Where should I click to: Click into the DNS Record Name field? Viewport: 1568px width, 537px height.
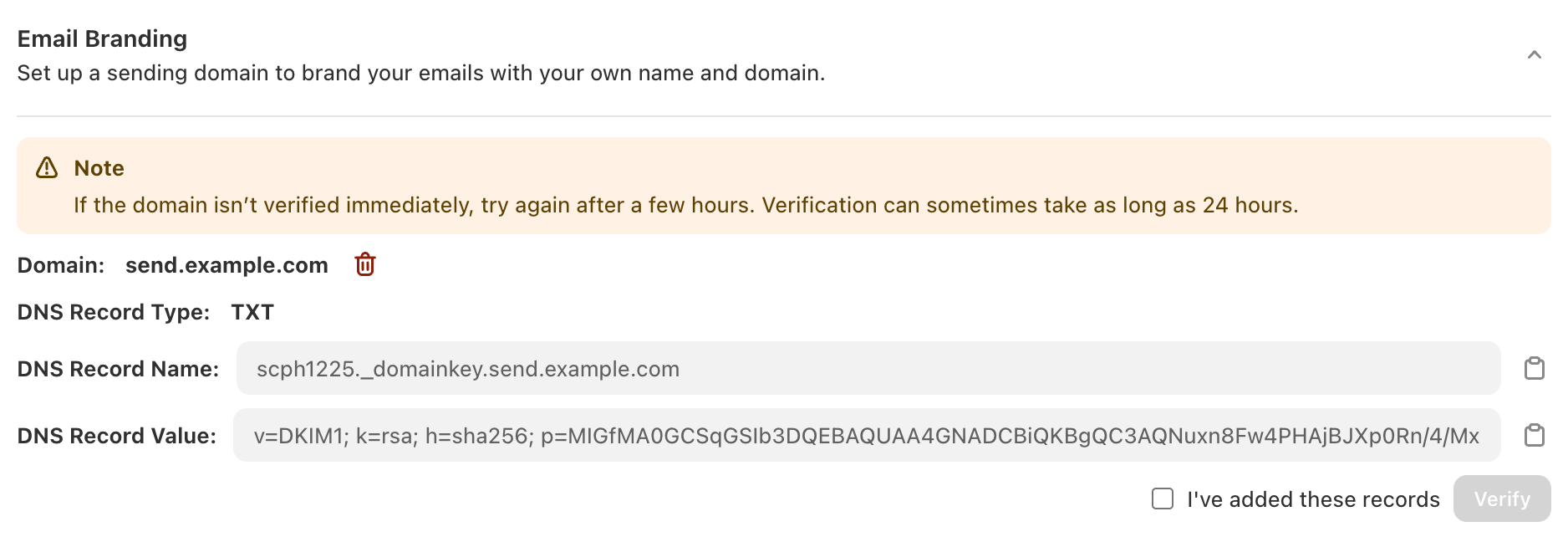pos(868,368)
